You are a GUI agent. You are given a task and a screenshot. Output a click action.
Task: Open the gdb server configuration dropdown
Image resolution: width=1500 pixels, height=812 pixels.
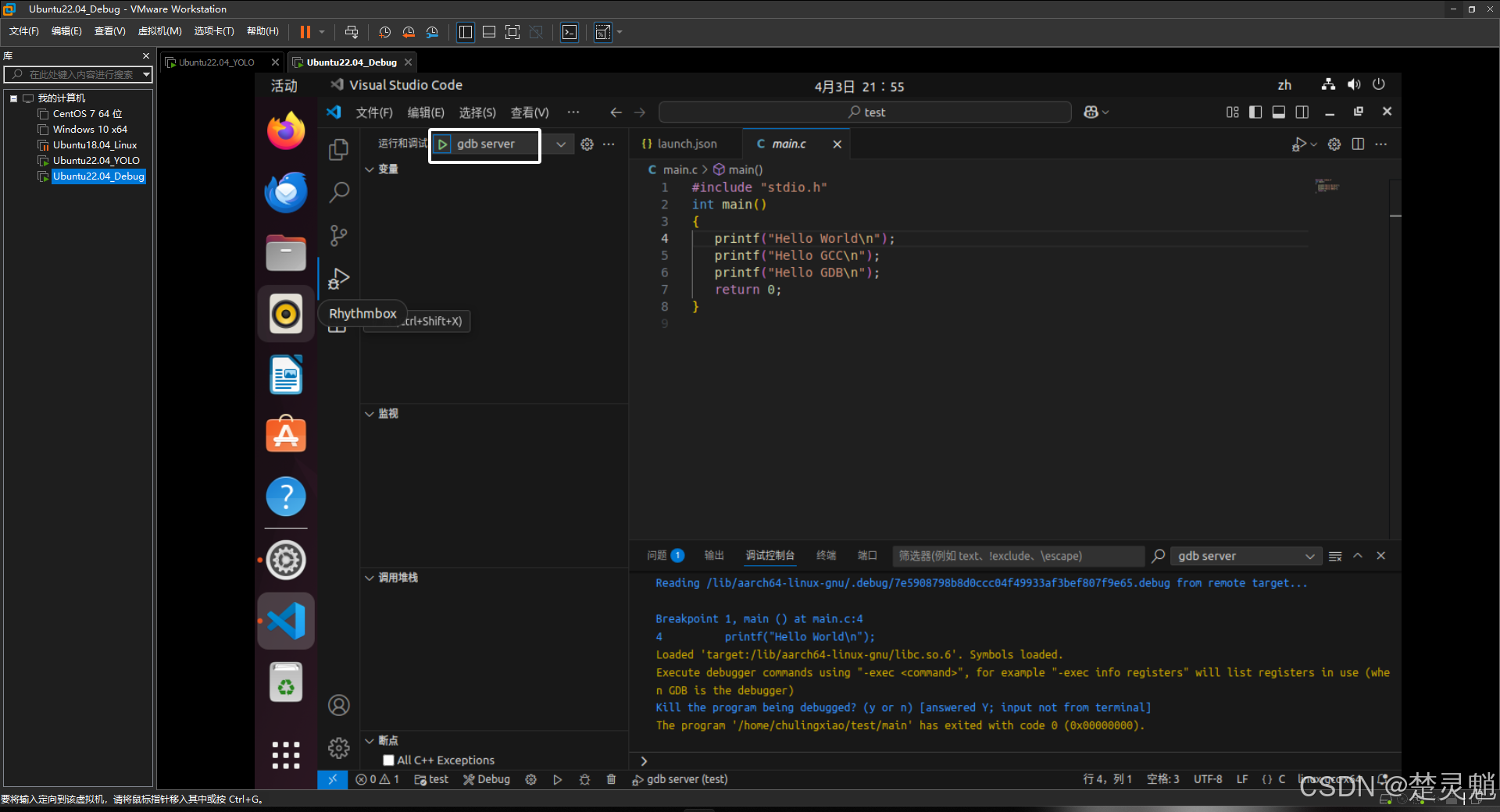[x=560, y=144]
